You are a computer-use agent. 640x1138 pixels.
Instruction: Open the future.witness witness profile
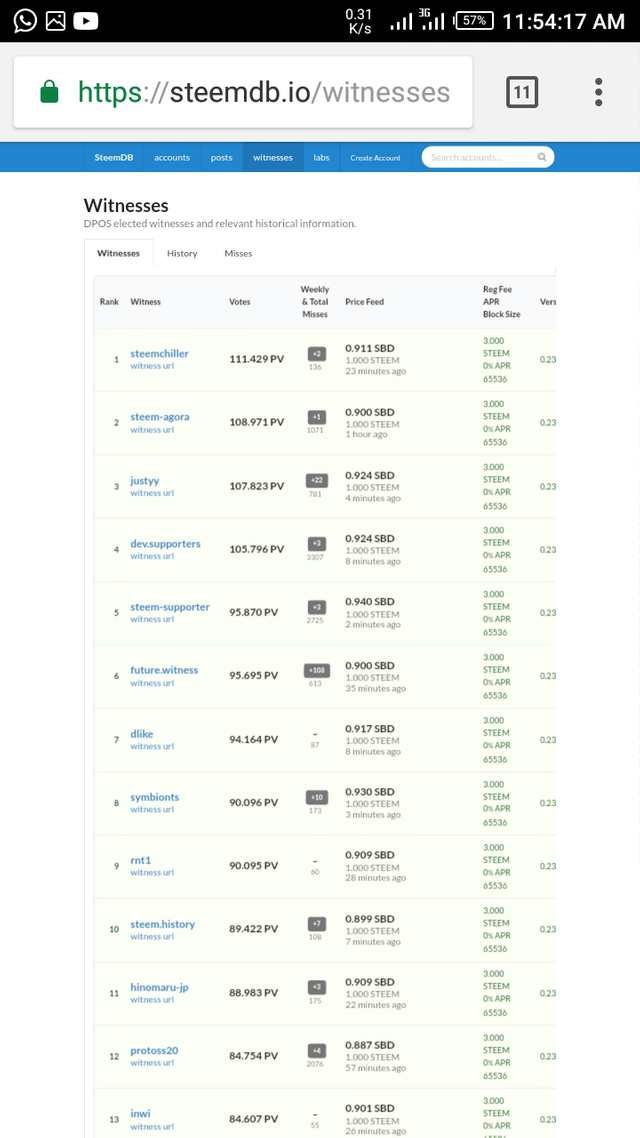(x=164, y=670)
